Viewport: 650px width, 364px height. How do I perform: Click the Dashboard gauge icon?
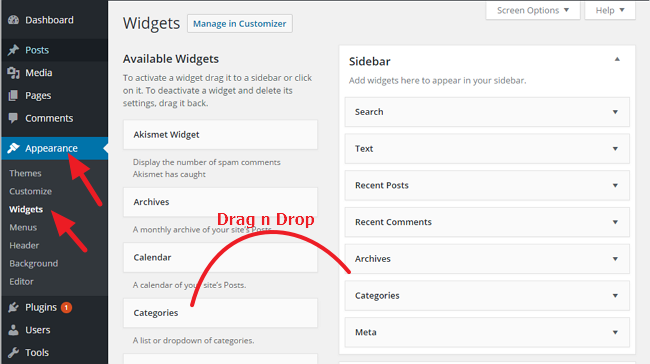coord(13,20)
